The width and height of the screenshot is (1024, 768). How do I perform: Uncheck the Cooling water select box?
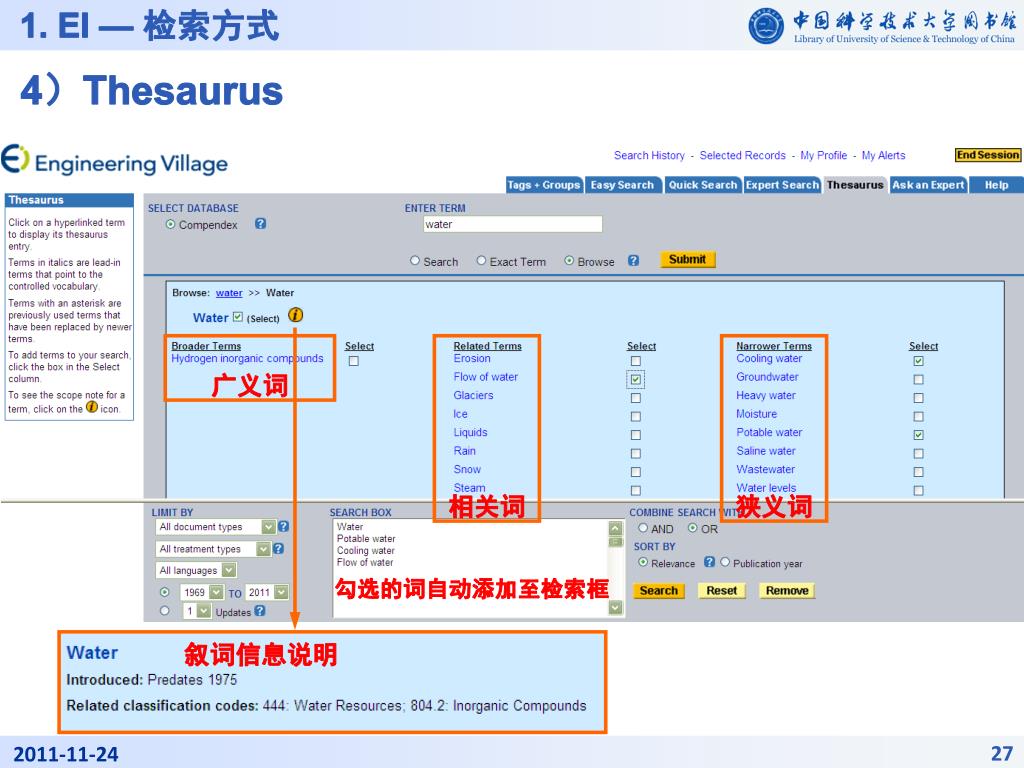tap(918, 361)
